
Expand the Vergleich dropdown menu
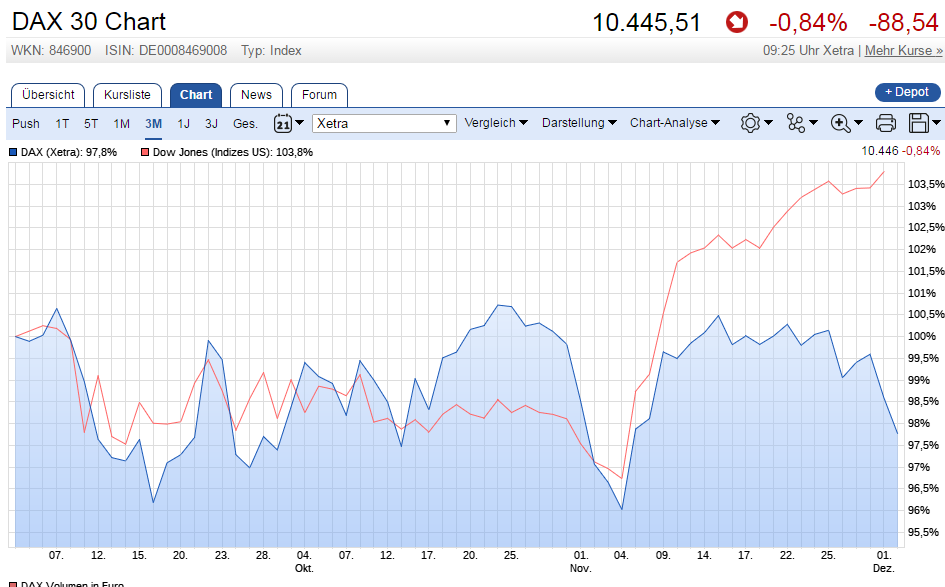(495, 123)
